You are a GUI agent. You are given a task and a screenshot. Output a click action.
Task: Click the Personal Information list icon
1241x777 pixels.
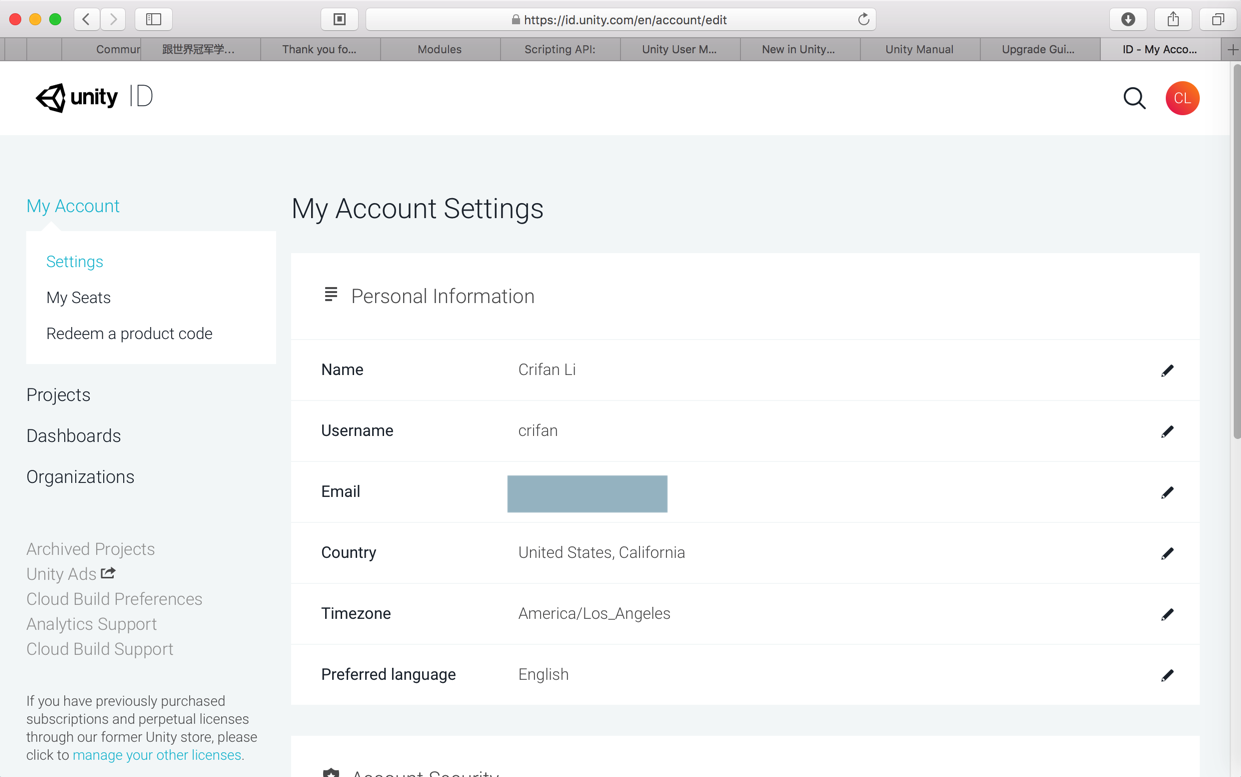click(x=331, y=294)
